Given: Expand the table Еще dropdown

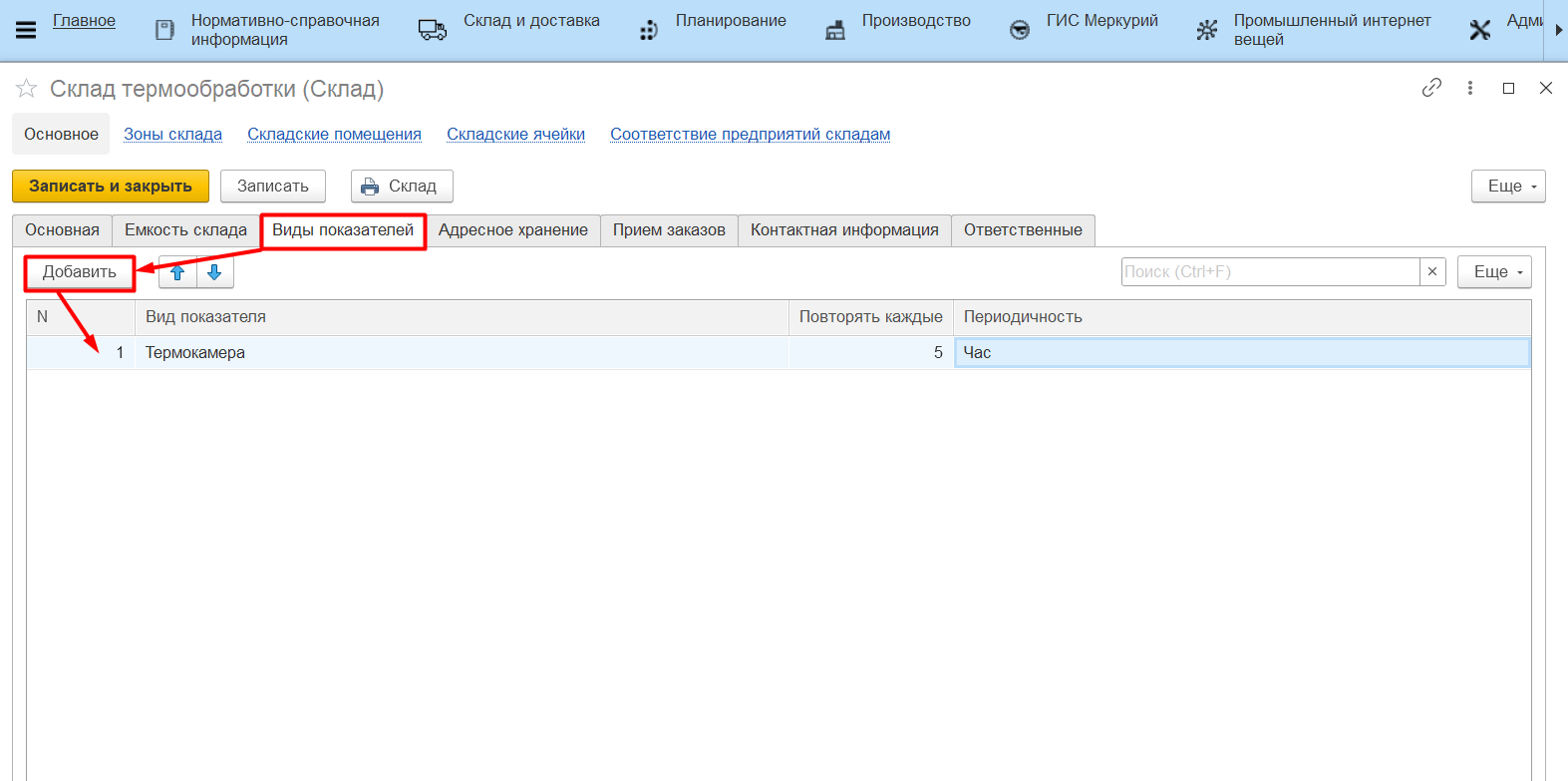Looking at the screenshot, I should (1494, 271).
